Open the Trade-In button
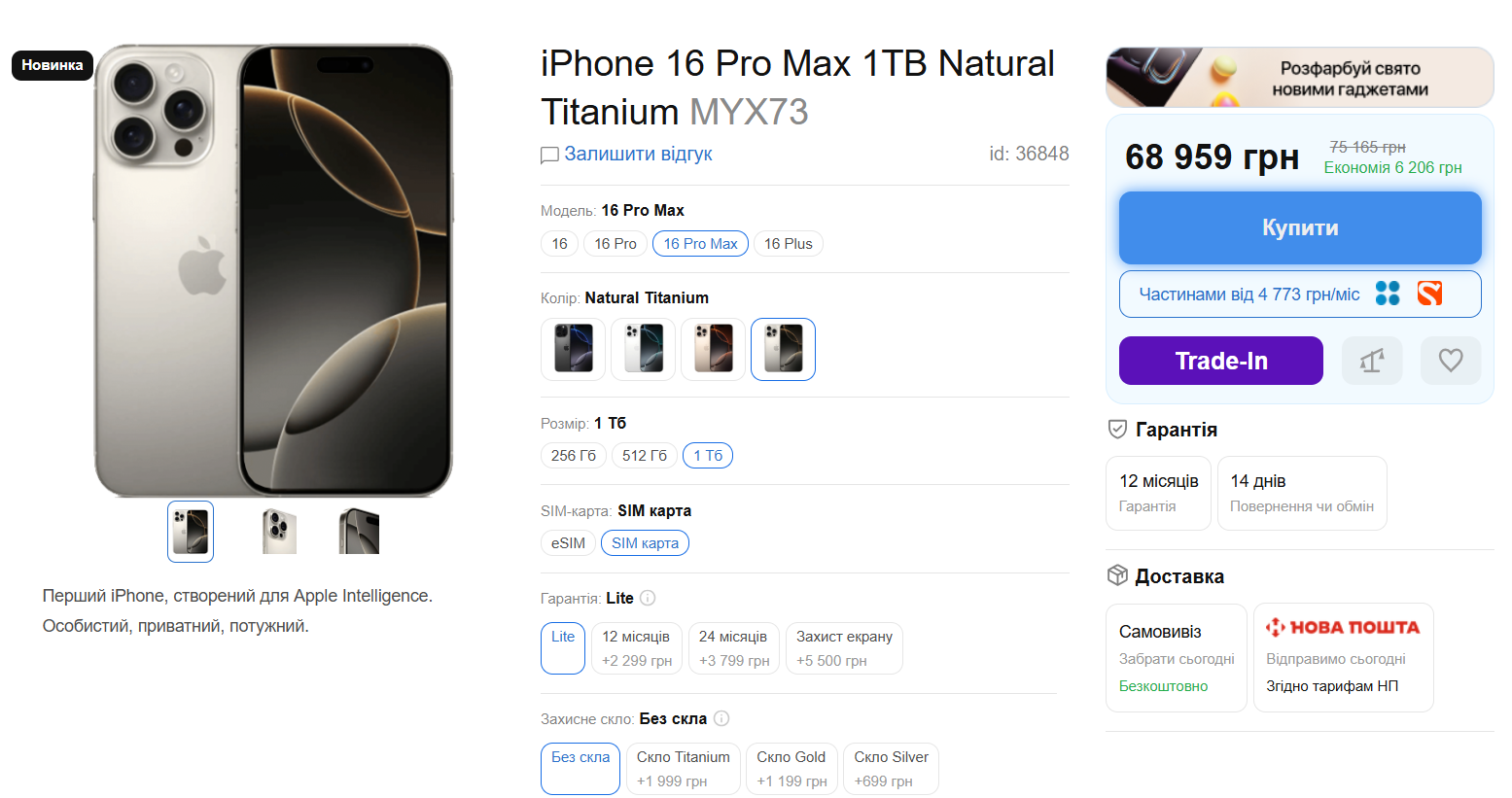This screenshot has height=798, width=1512. [1221, 361]
